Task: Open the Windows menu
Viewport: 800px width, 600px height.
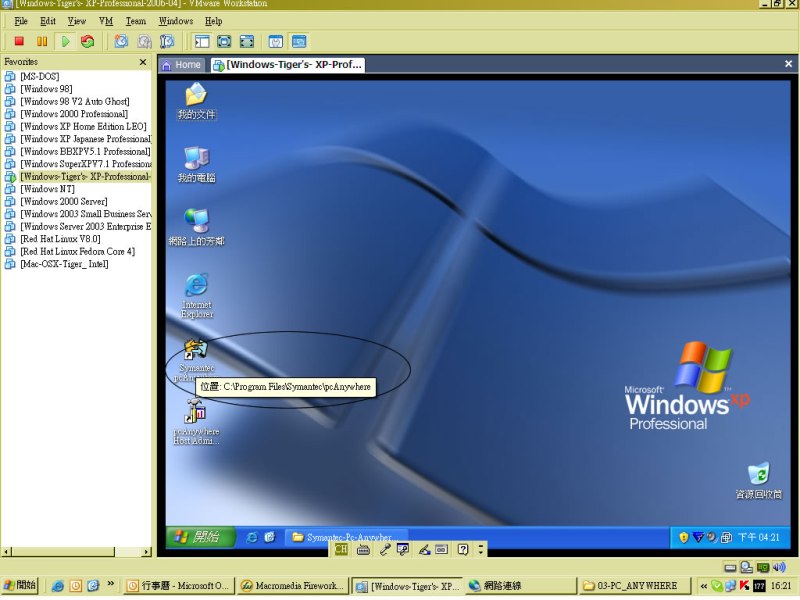Action: click(x=176, y=21)
